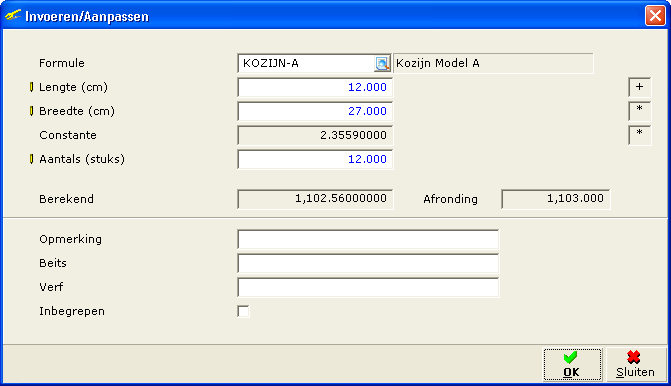Select the Aantals (stuks) value field

point(315,159)
